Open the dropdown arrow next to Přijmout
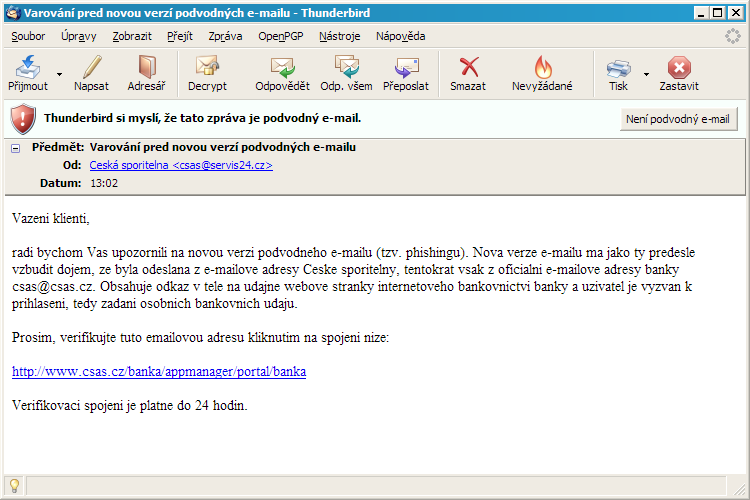 59,74
